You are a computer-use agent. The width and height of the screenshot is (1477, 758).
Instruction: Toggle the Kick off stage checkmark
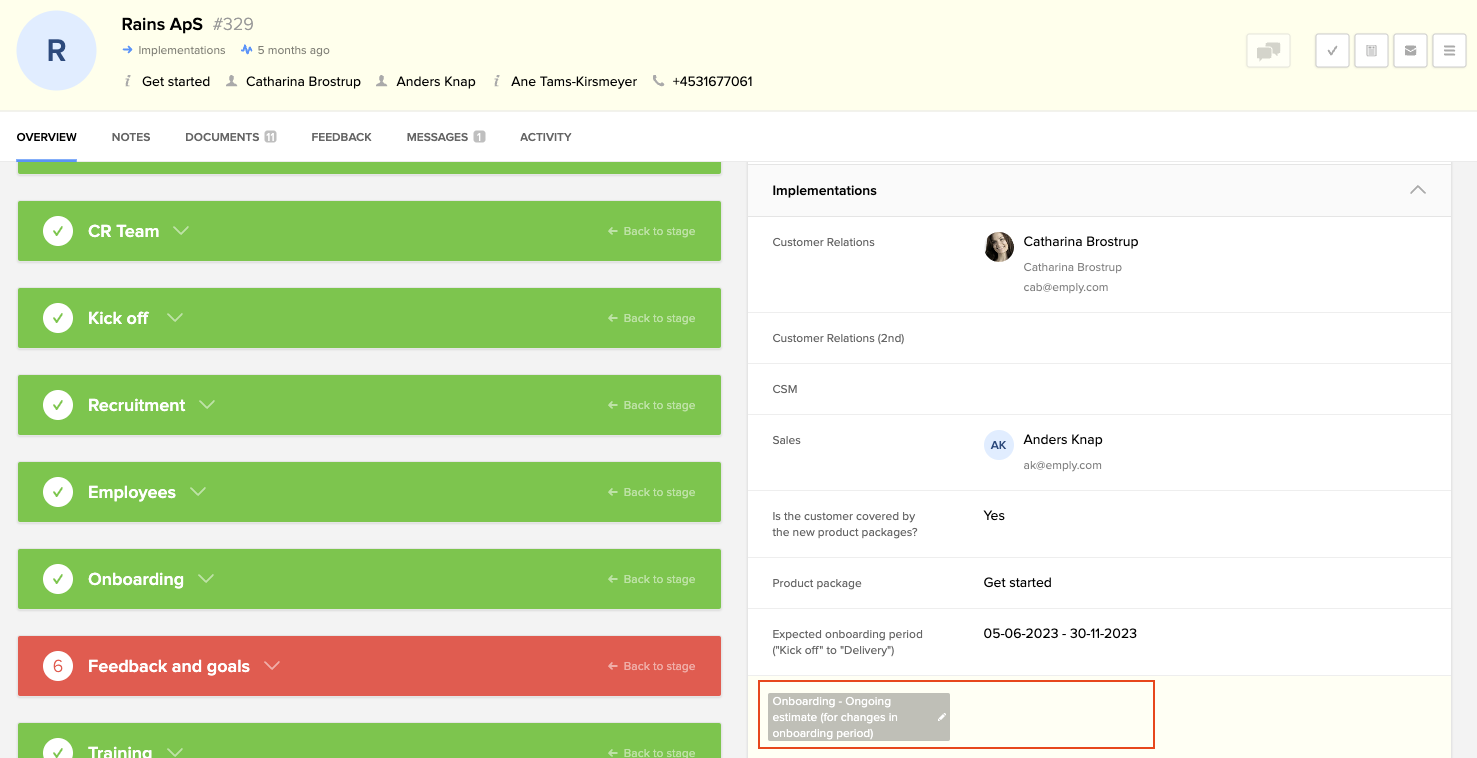pos(58,318)
